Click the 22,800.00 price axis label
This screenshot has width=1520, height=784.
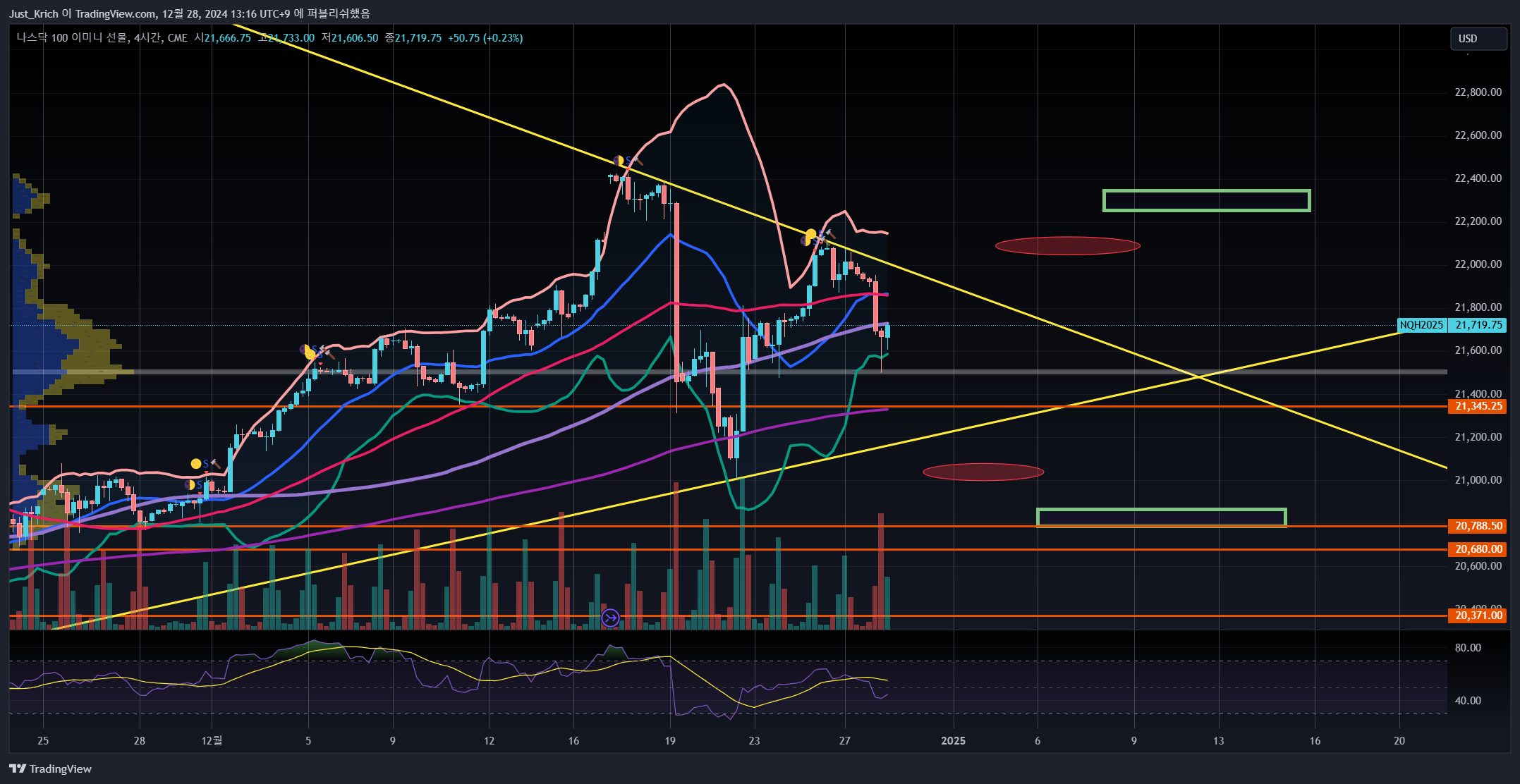pyautogui.click(x=1478, y=92)
